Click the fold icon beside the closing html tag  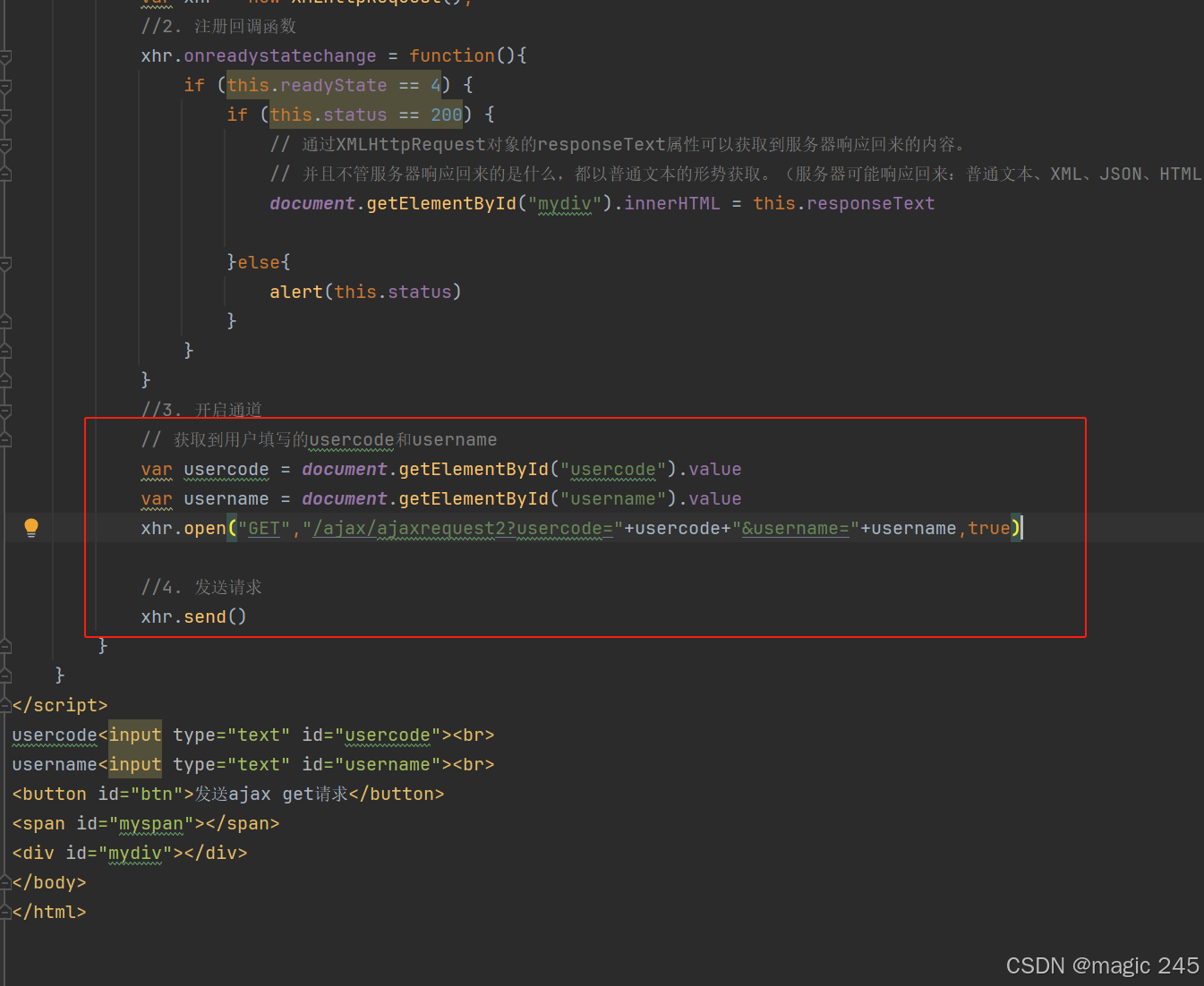[7, 911]
